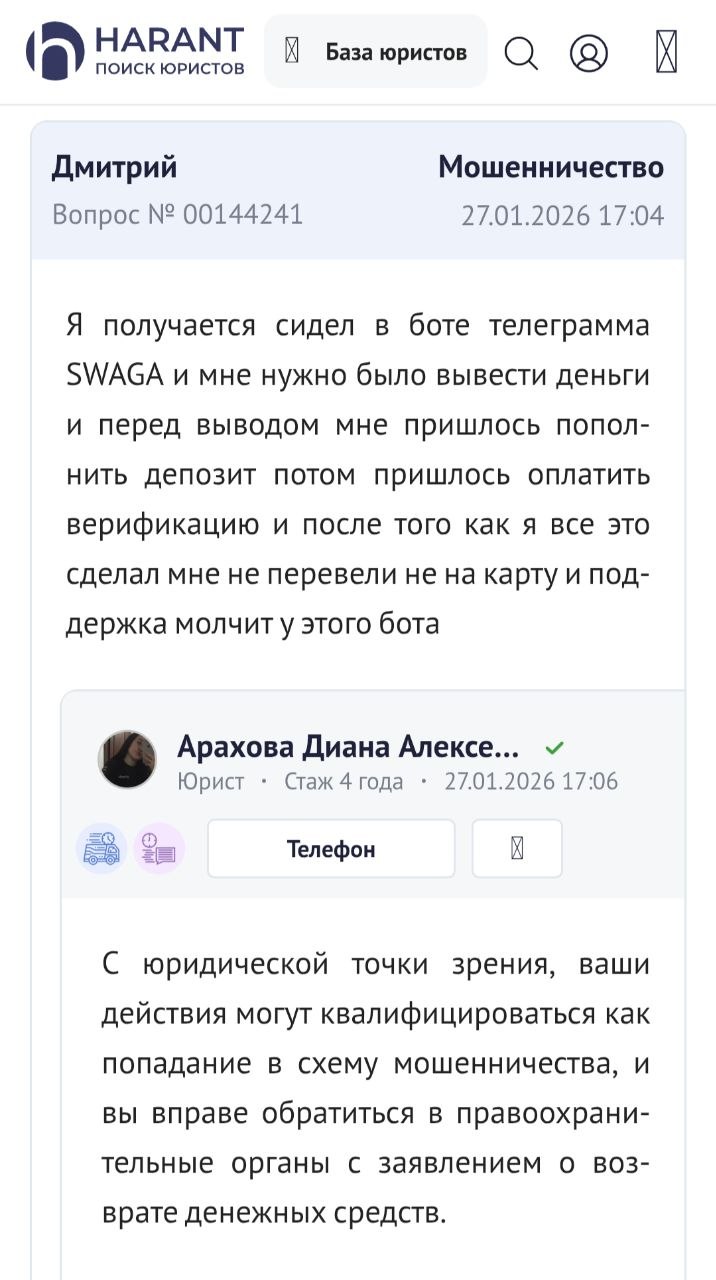
Task: Click the green verified checkmark
Action: [554, 747]
